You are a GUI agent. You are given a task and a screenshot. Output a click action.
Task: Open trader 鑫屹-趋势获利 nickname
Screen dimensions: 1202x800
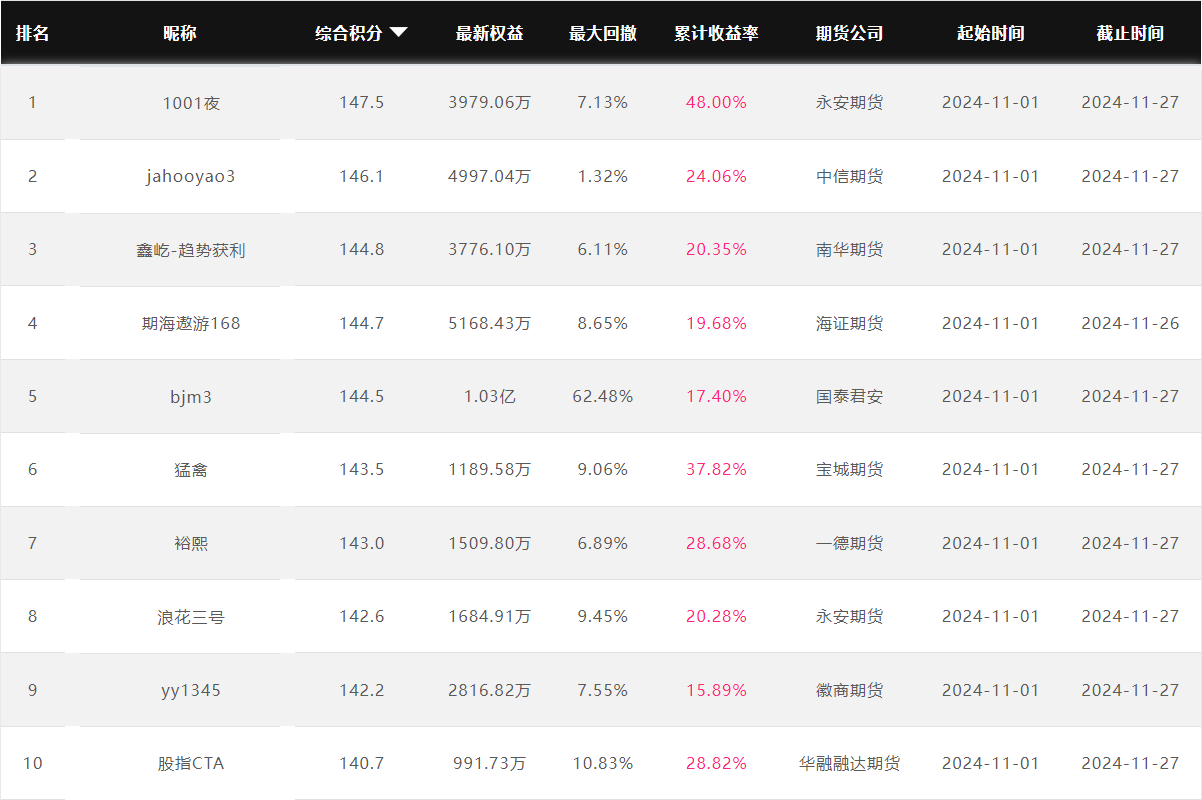pos(191,249)
